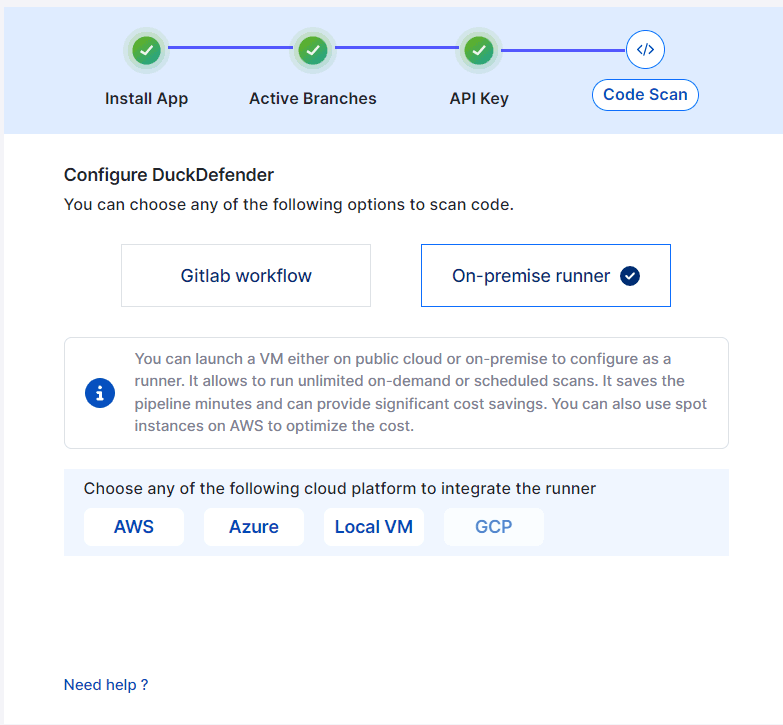Click the API Key green checkmark step icon
Image resolution: width=783 pixels, height=725 pixels.
click(479, 50)
